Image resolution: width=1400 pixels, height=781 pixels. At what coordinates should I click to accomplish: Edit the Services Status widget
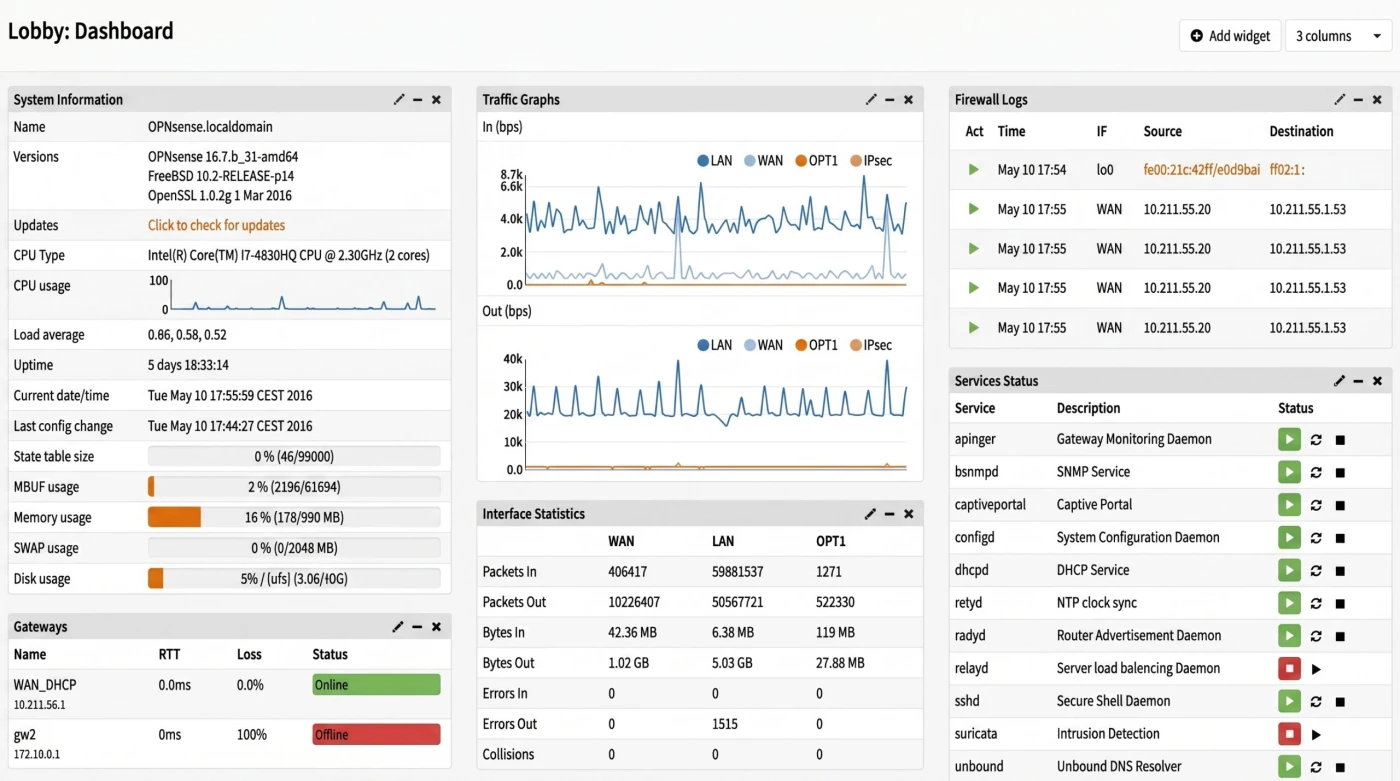(x=1340, y=381)
